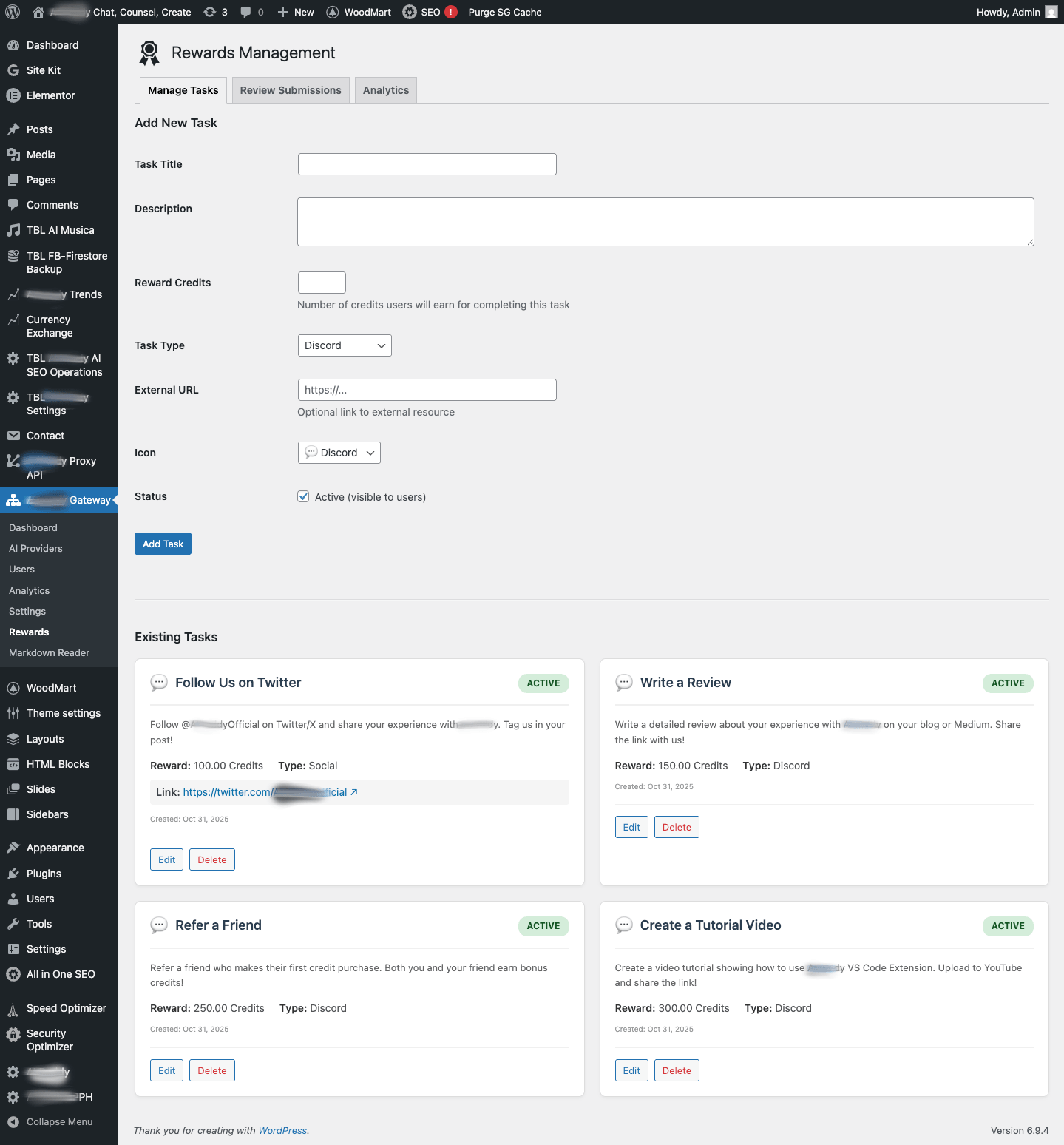Screen dimensions: 1064x1145
Task: Click the WordPress logo in the admin bar
Action: (13, 12)
